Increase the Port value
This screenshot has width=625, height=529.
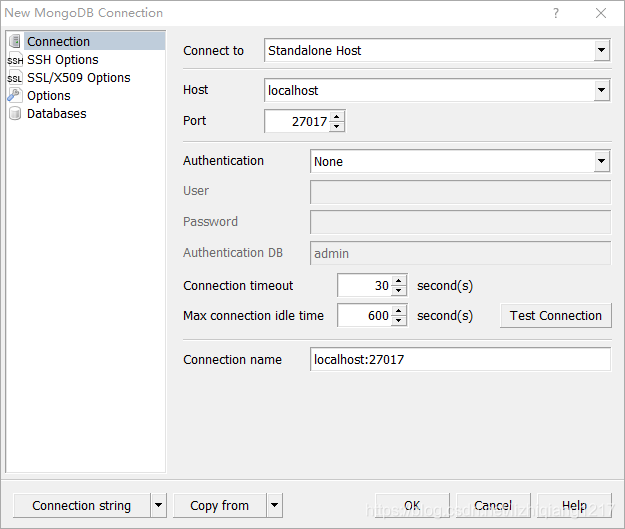[x=337, y=116]
